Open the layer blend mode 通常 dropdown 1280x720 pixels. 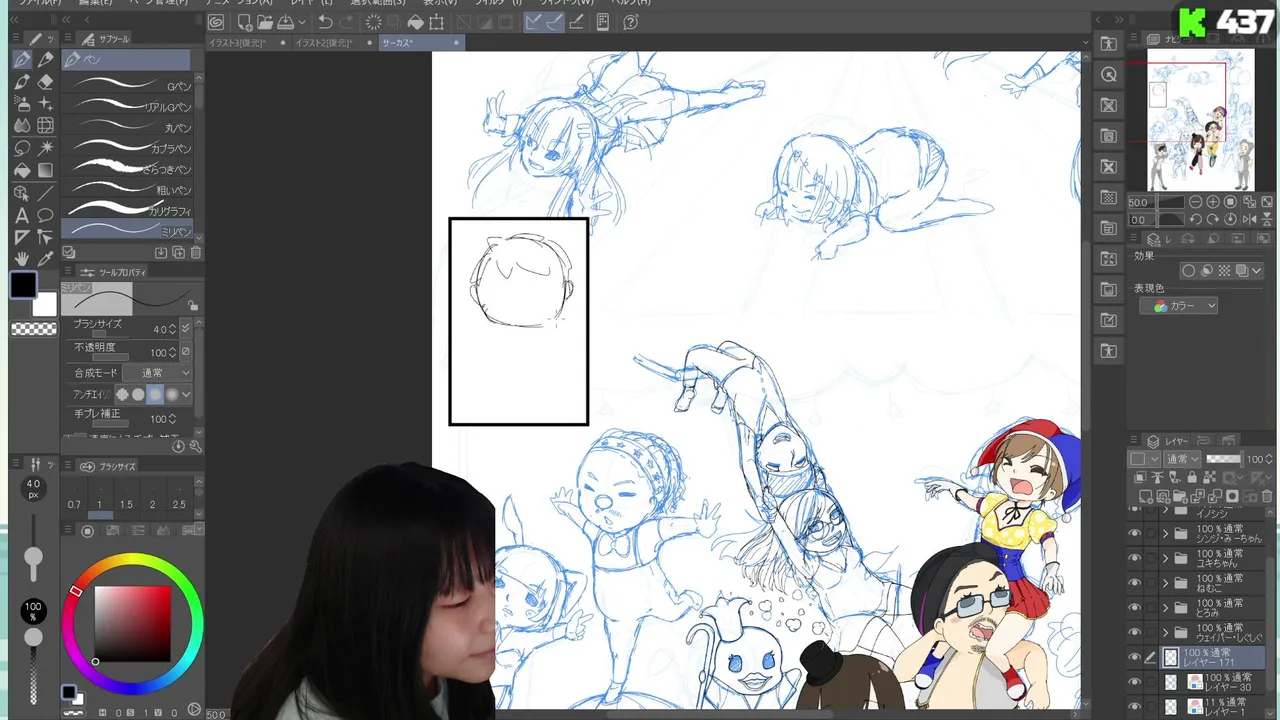(1184, 459)
